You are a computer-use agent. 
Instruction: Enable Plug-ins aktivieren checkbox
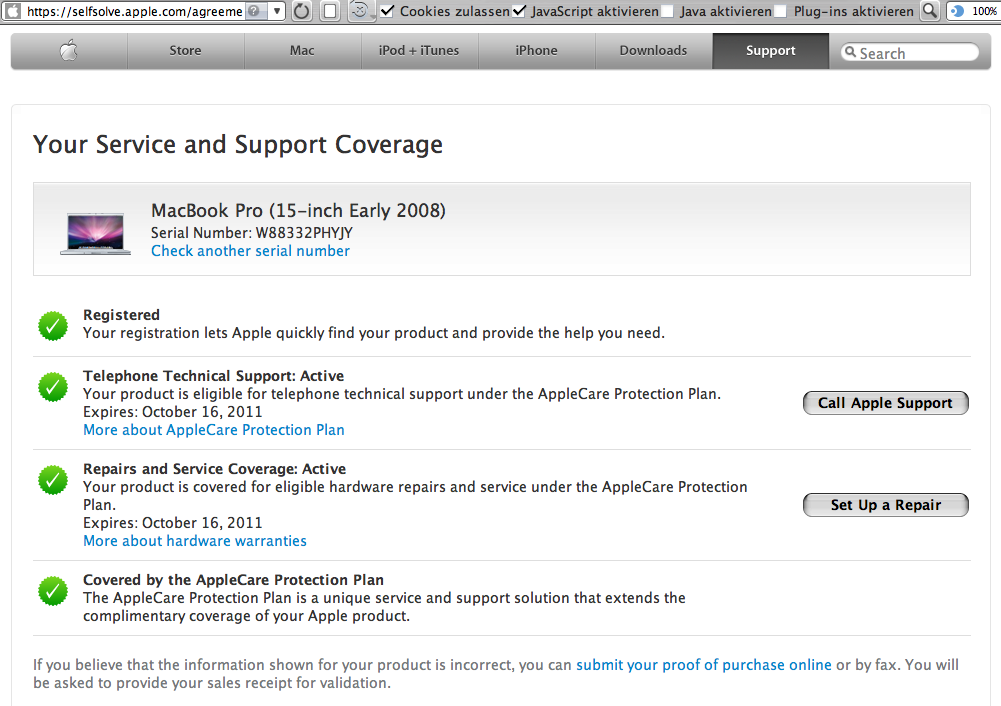(780, 11)
